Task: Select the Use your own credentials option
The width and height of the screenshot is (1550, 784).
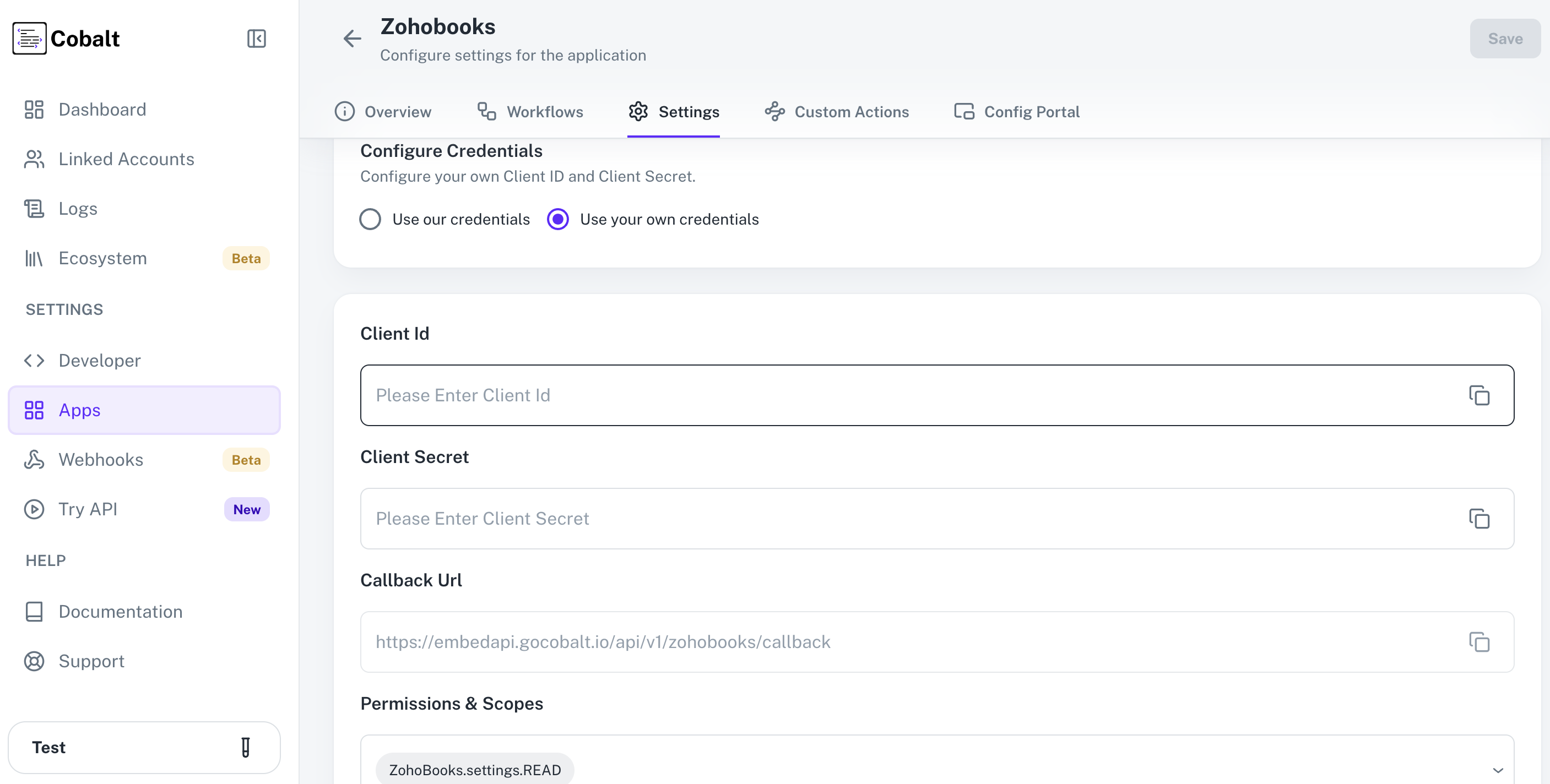Action: pos(557,219)
